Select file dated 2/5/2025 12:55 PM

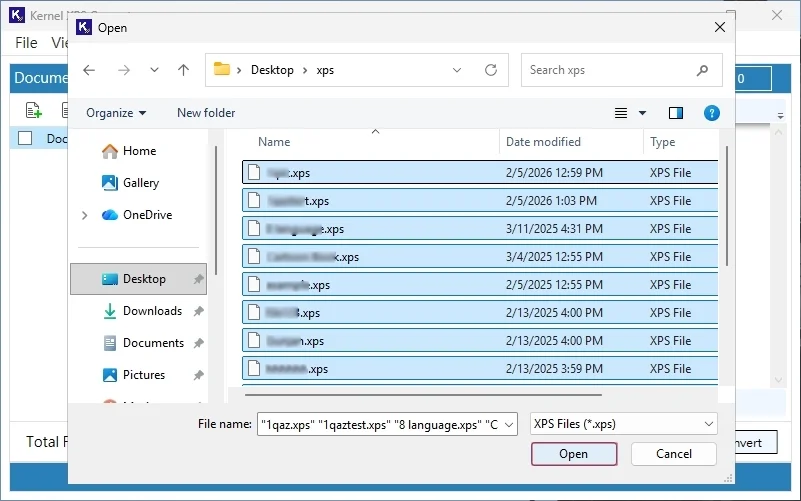click(x=480, y=285)
